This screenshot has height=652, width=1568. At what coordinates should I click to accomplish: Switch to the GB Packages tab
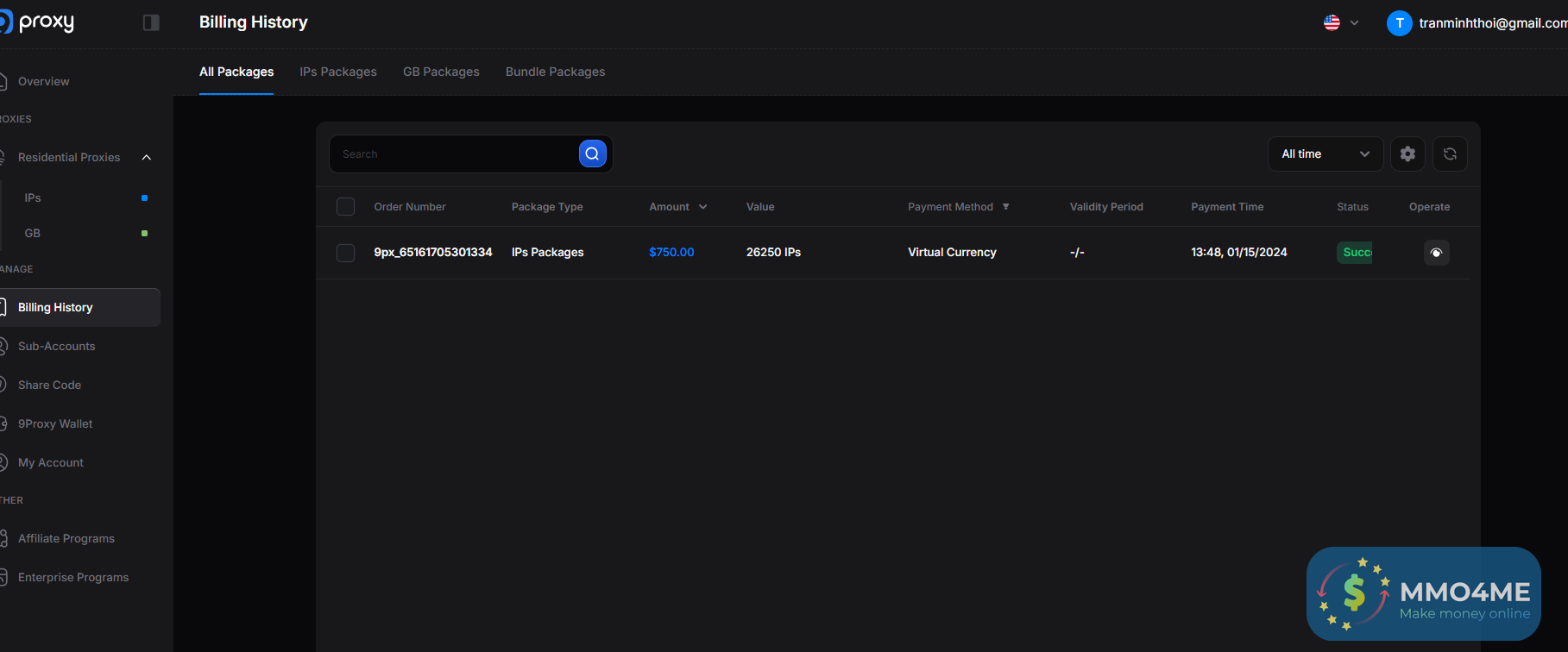tap(441, 72)
